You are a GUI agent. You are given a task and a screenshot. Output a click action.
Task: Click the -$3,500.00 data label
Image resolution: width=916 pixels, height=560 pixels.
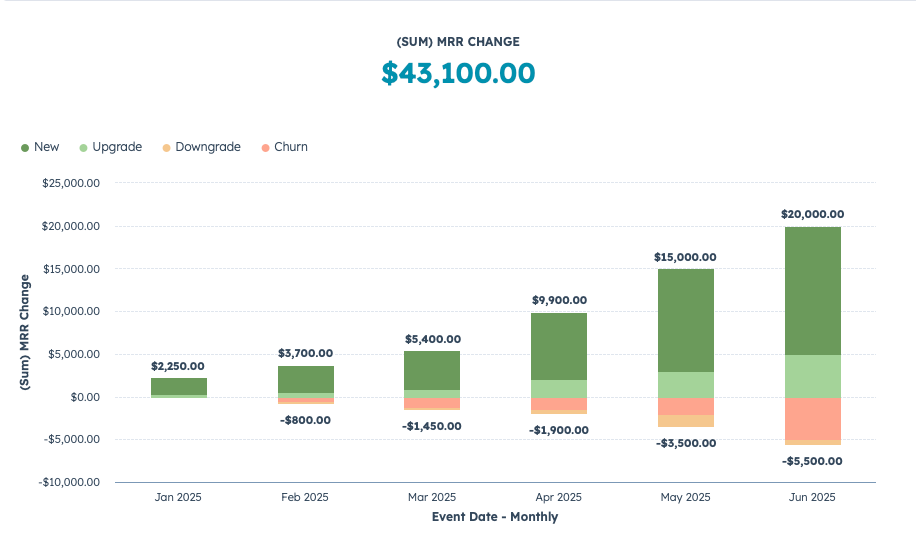pyautogui.click(x=685, y=443)
